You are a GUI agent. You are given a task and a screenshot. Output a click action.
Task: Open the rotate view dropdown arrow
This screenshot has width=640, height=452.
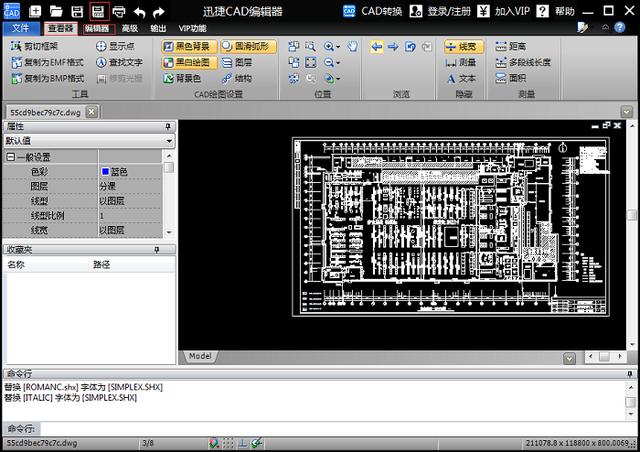click(338, 79)
